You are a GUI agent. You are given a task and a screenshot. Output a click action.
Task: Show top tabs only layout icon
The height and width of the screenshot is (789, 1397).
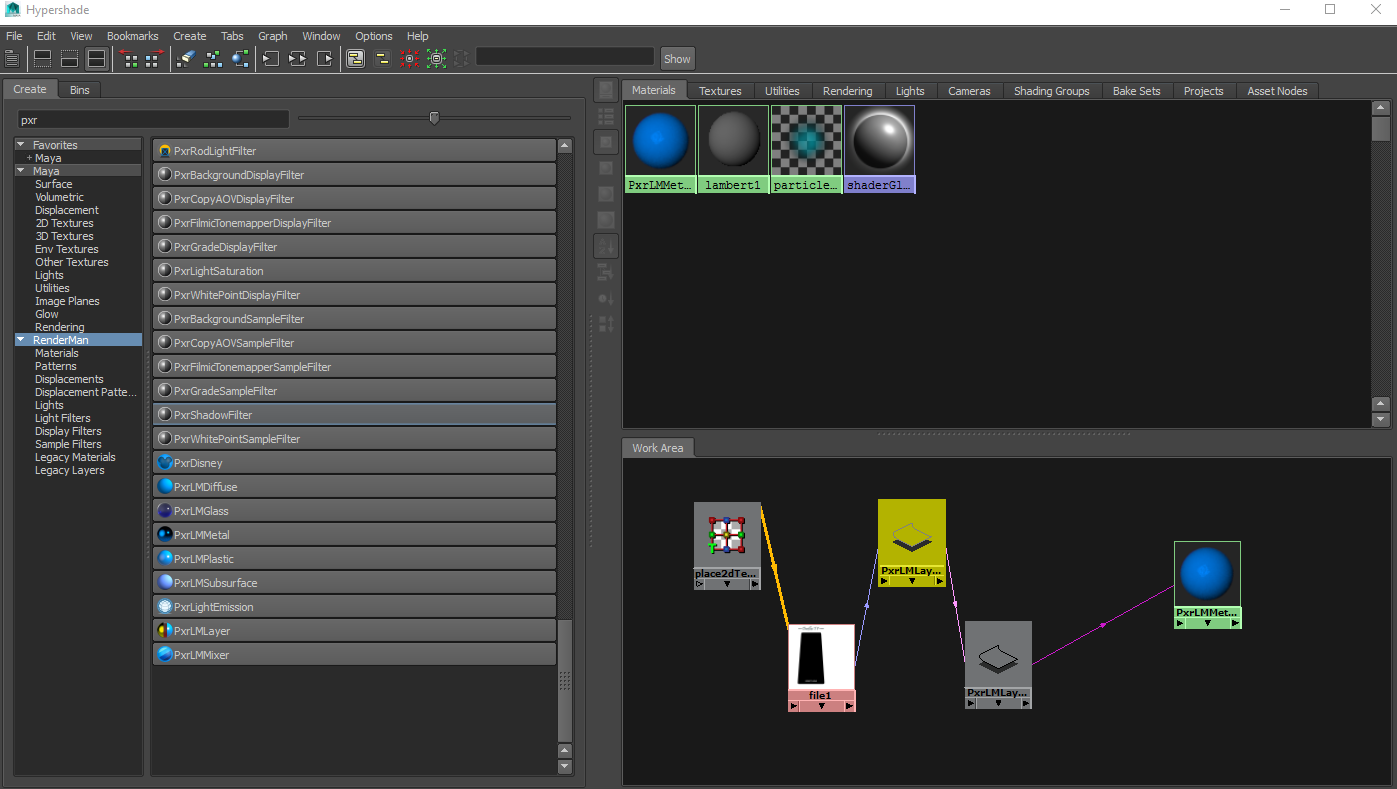(x=43, y=59)
